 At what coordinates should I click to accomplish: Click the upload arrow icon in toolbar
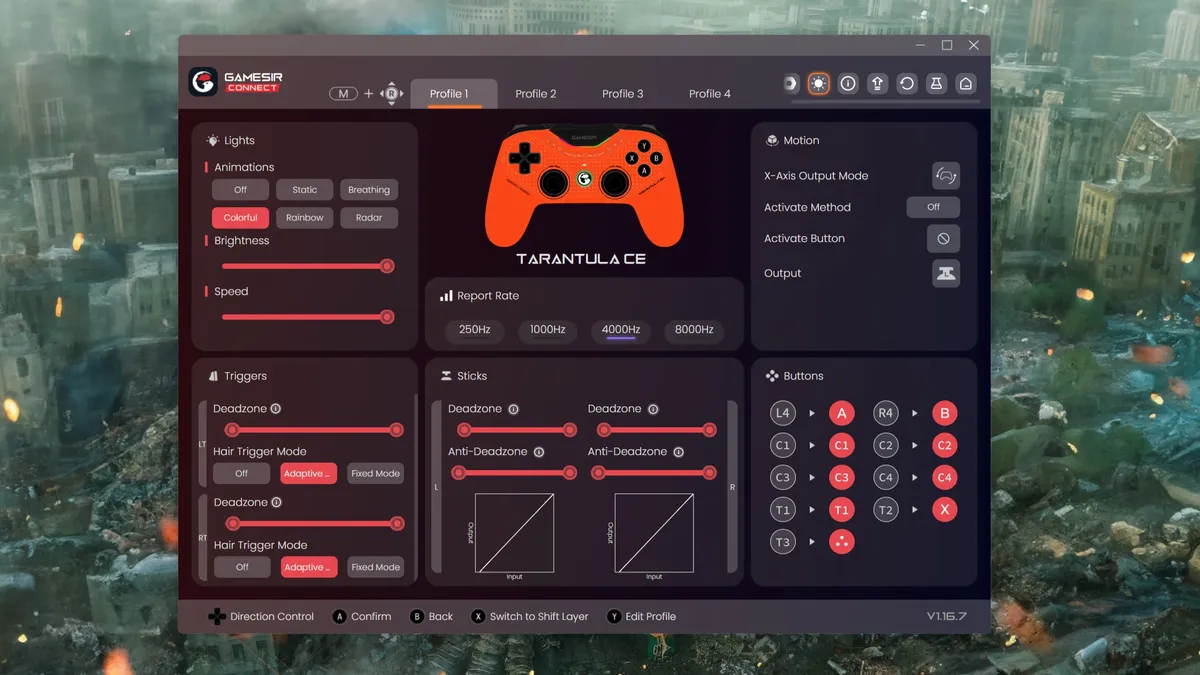pyautogui.click(x=877, y=84)
